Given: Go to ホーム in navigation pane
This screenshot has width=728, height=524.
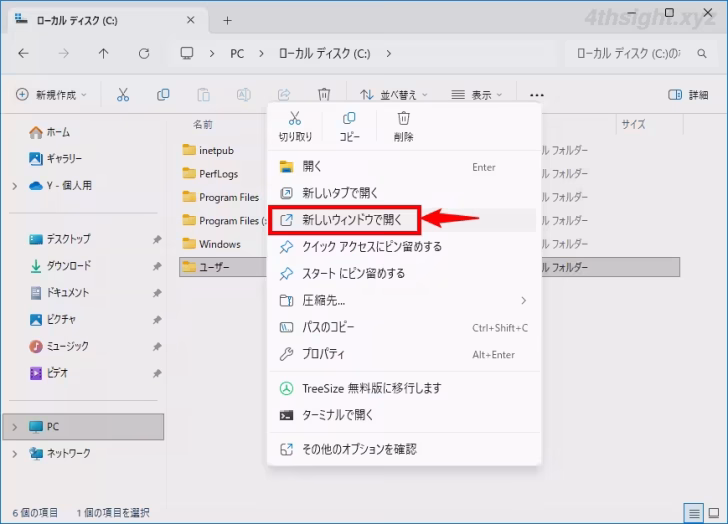Looking at the screenshot, I should click(x=49, y=133).
